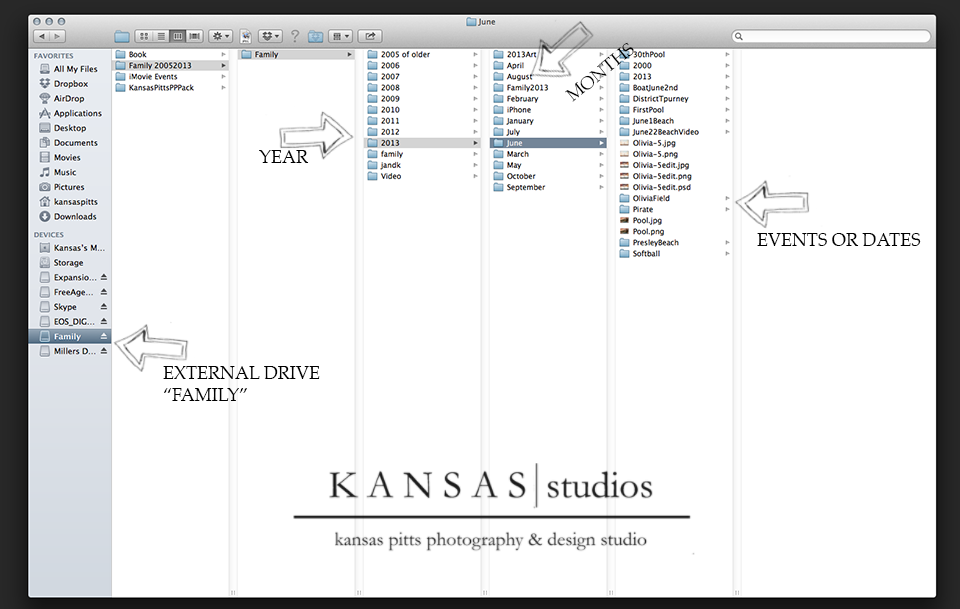This screenshot has height=609, width=960.
Task: Open Applications in Favorites sidebar
Action: point(77,114)
